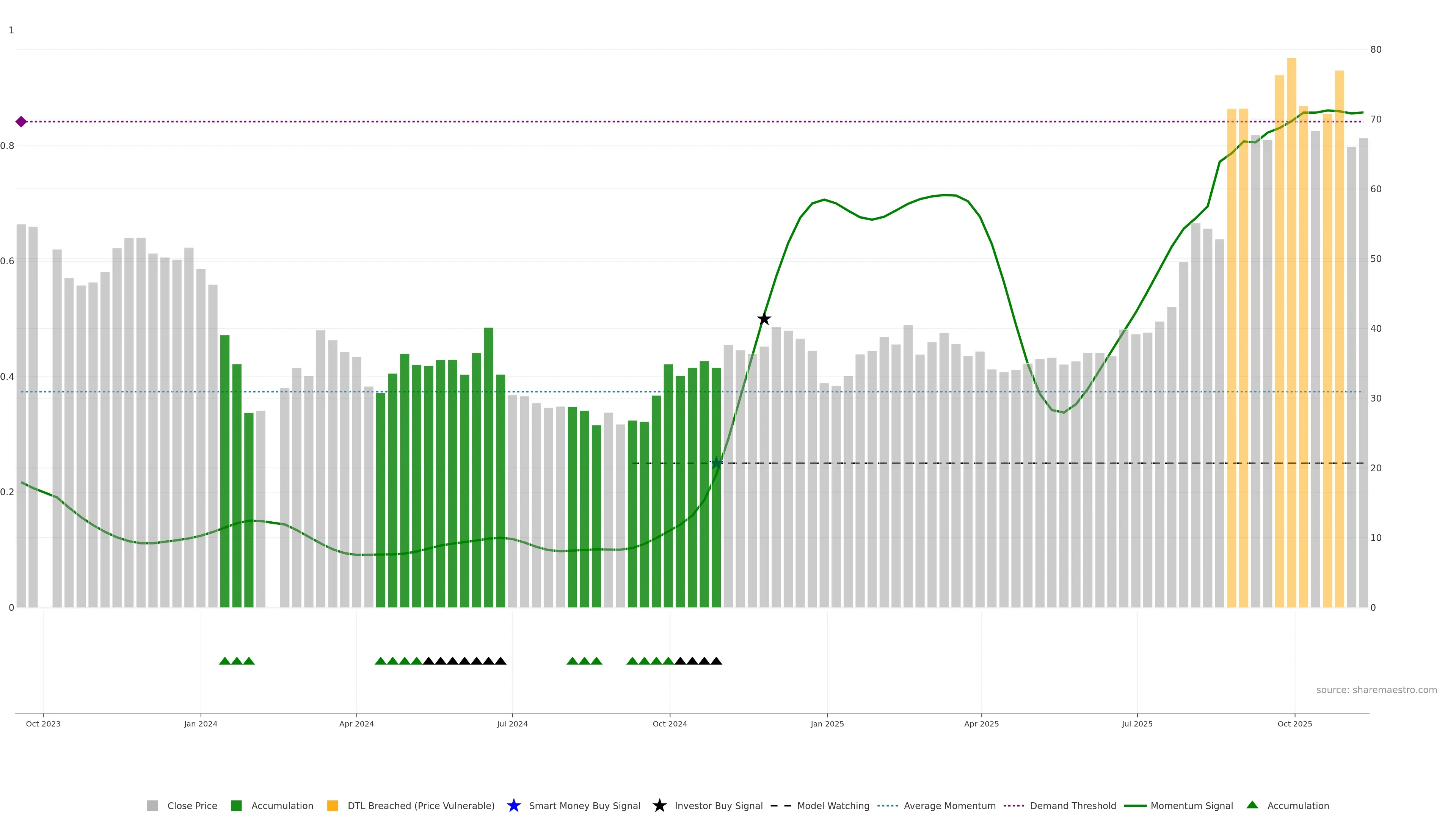
Task: Click the Smart Money Buy star on the momentum line
Action: (x=716, y=463)
